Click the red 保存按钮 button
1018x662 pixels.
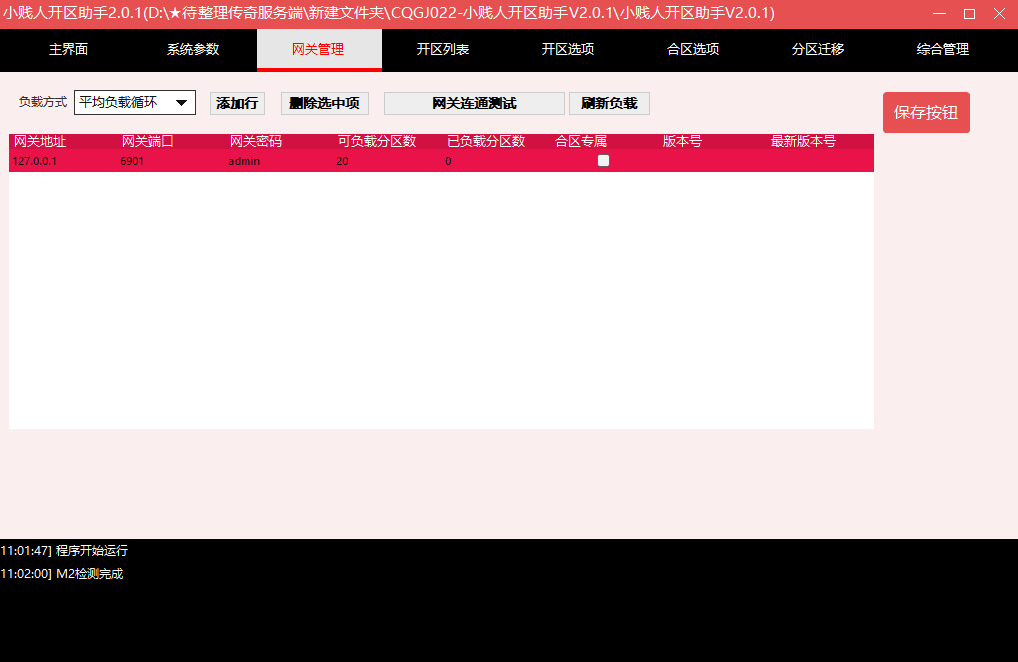point(926,112)
